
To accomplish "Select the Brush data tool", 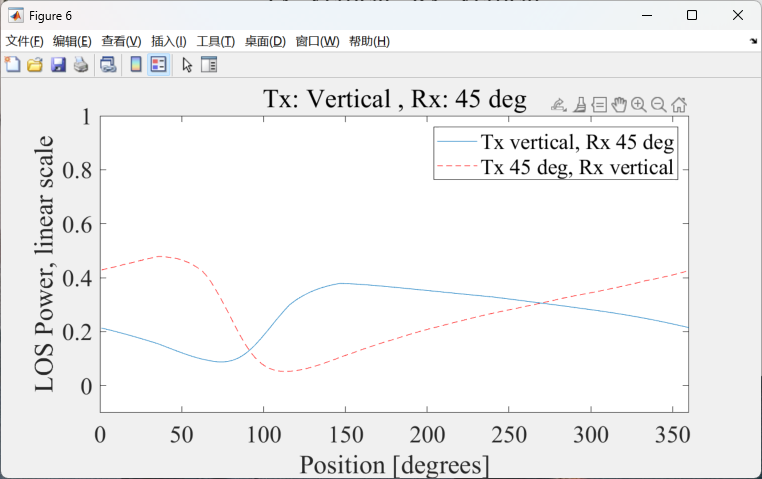I will pos(579,104).
